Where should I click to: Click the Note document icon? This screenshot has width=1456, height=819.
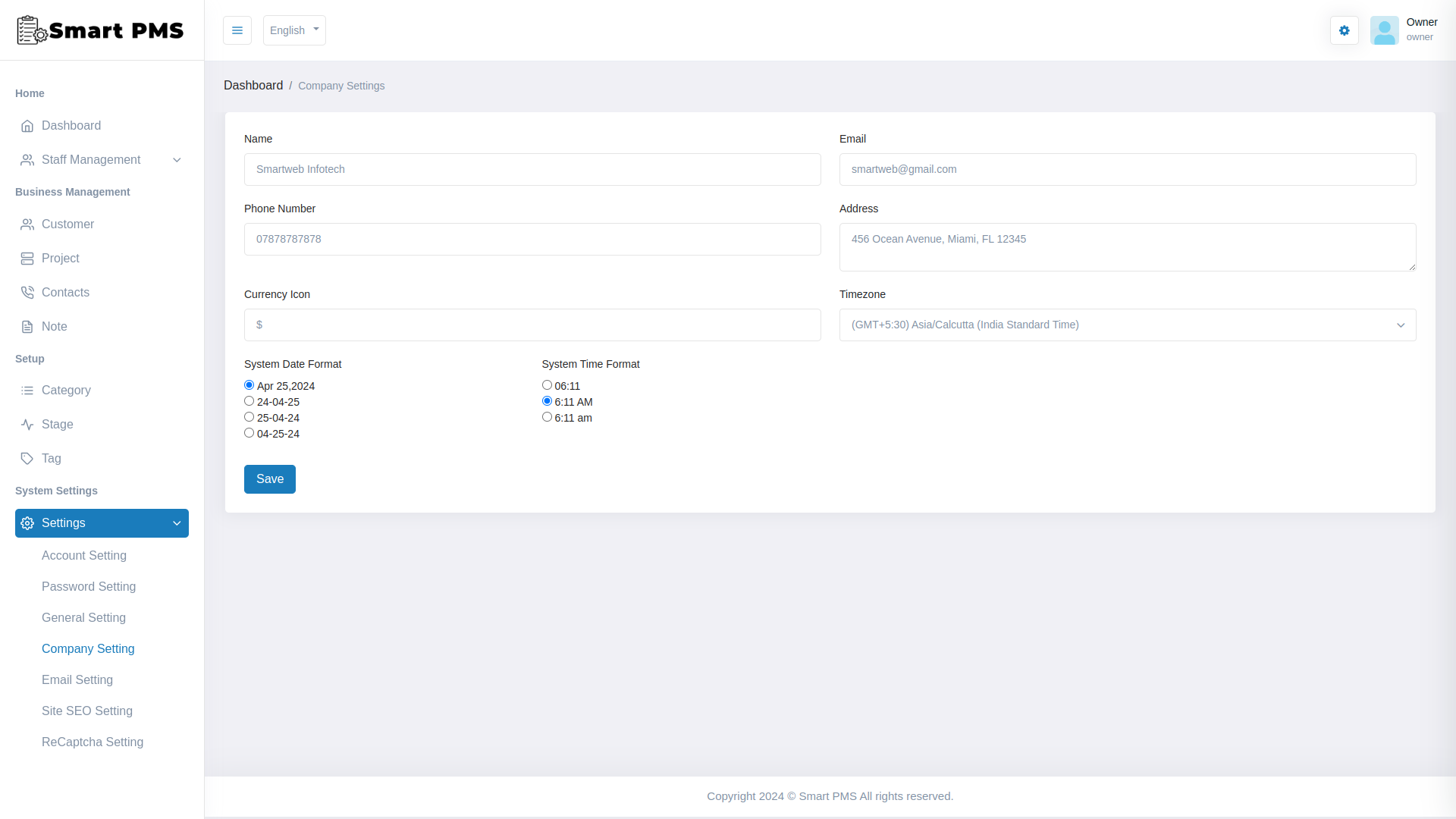click(27, 327)
